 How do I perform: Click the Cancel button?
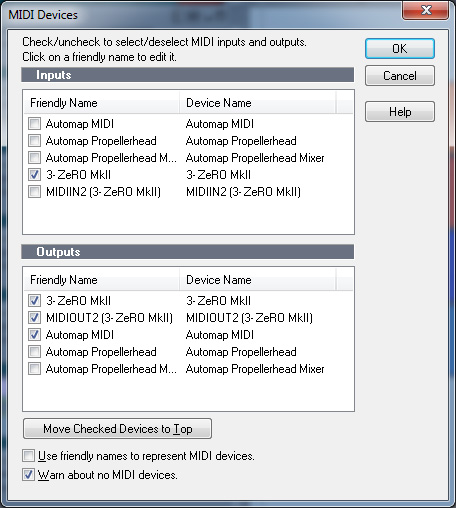[x=400, y=76]
